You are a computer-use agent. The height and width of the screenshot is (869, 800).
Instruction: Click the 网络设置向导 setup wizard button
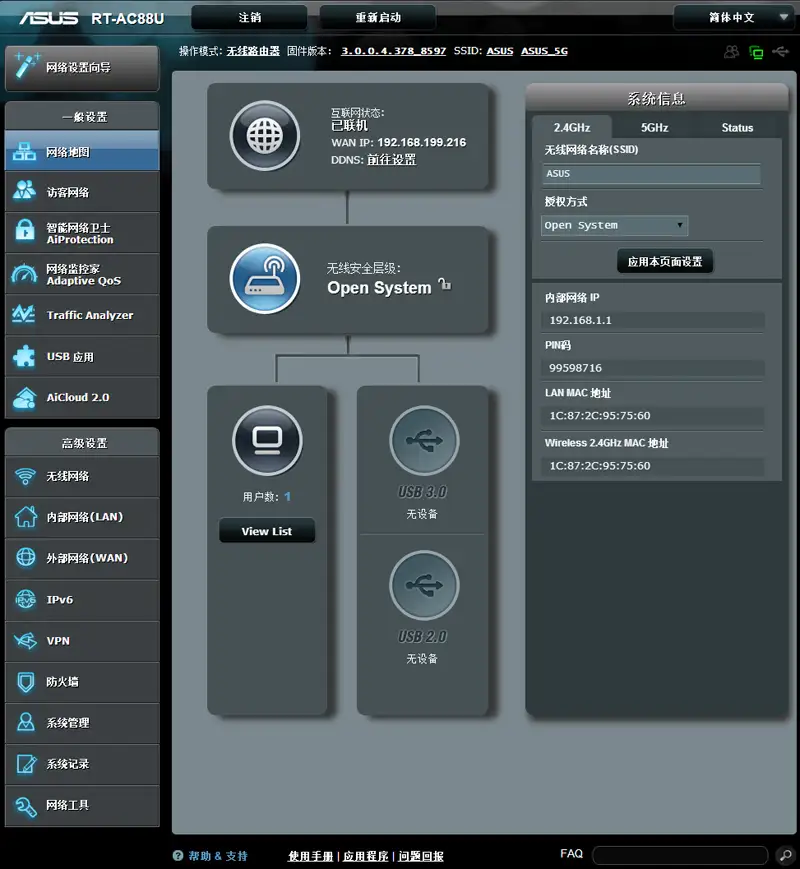click(x=82, y=68)
